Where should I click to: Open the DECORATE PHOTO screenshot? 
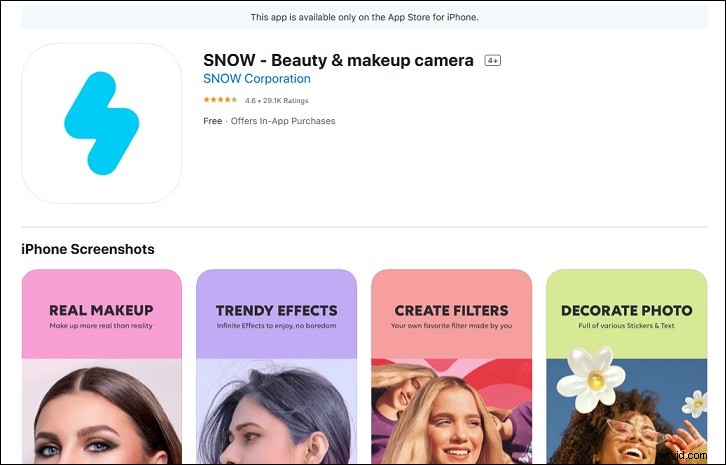[x=627, y=366]
